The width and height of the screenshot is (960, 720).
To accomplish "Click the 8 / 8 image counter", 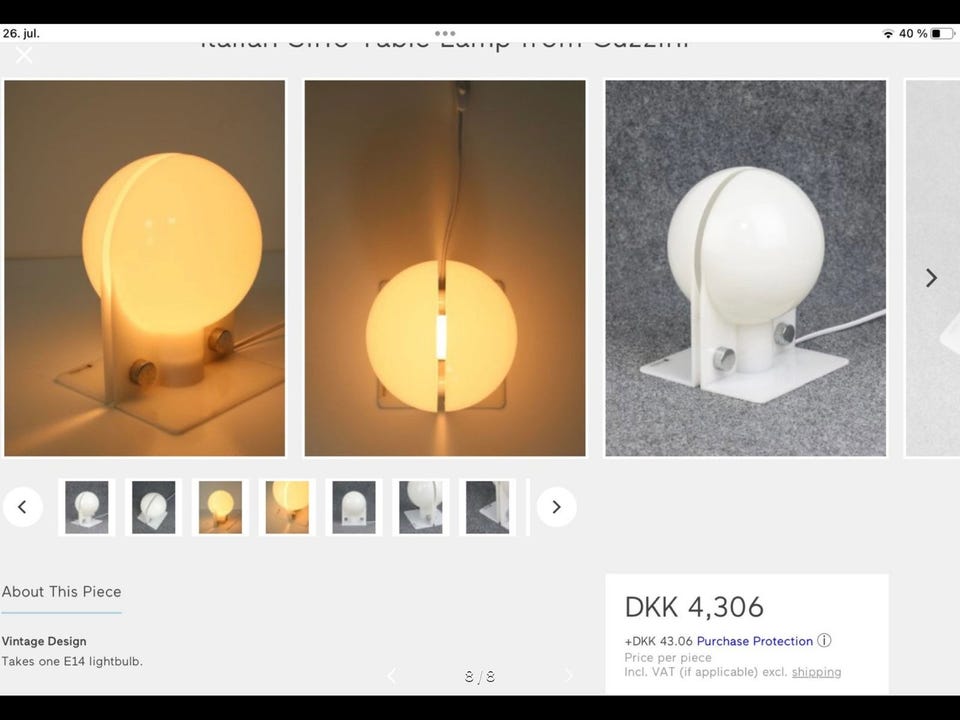I will click(x=480, y=677).
